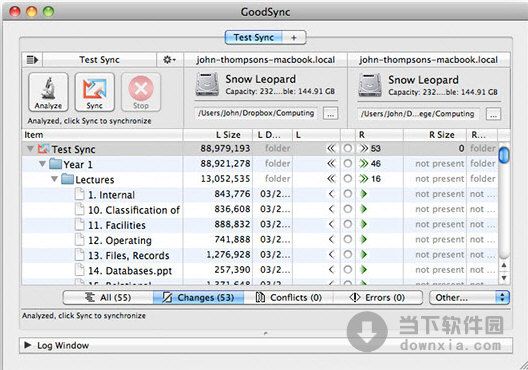Show Changes (53) filter
528x370 pixels.
pos(198,298)
